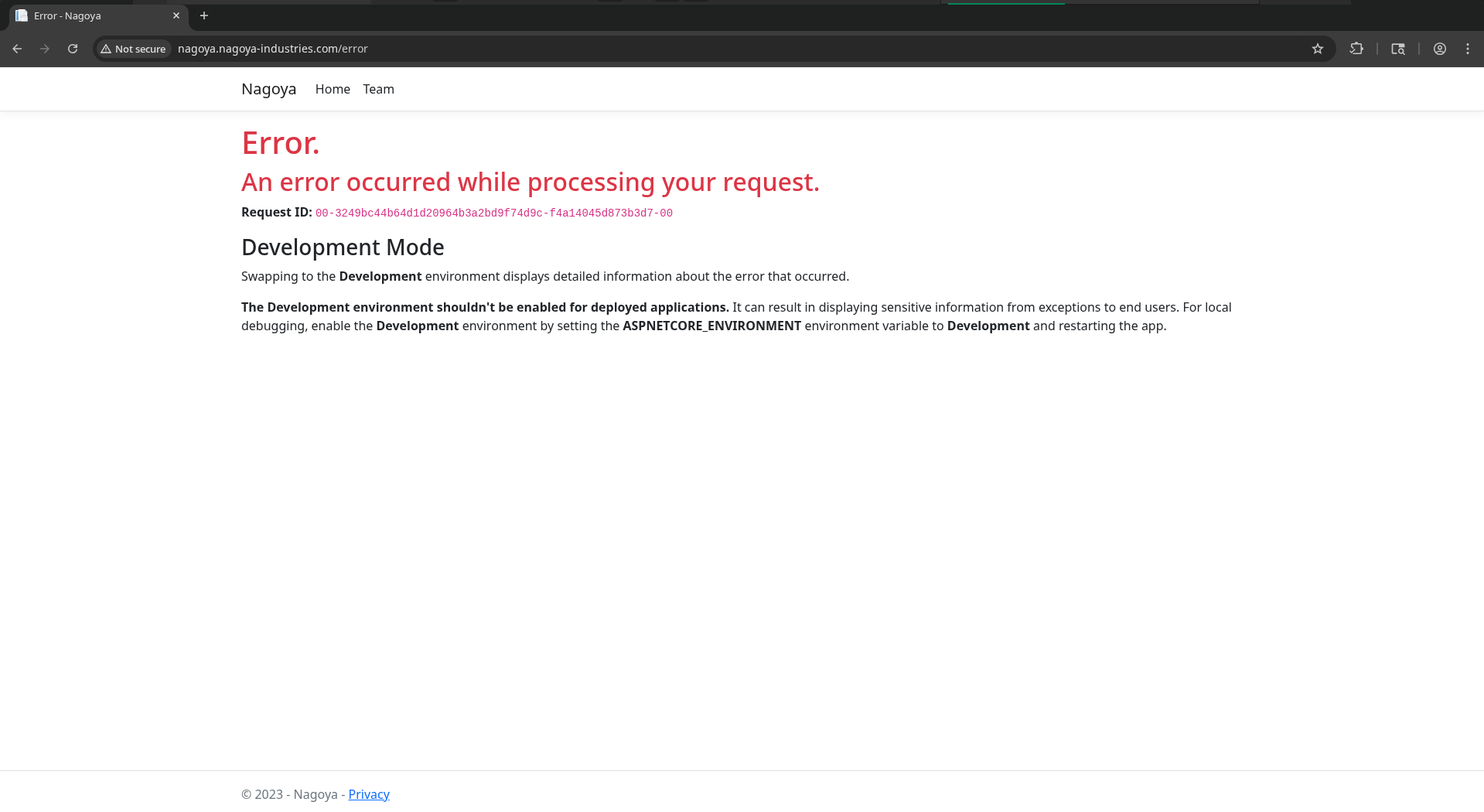The height and width of the screenshot is (812, 1484).
Task: Open the extensions puzzle icon
Action: tap(1356, 49)
